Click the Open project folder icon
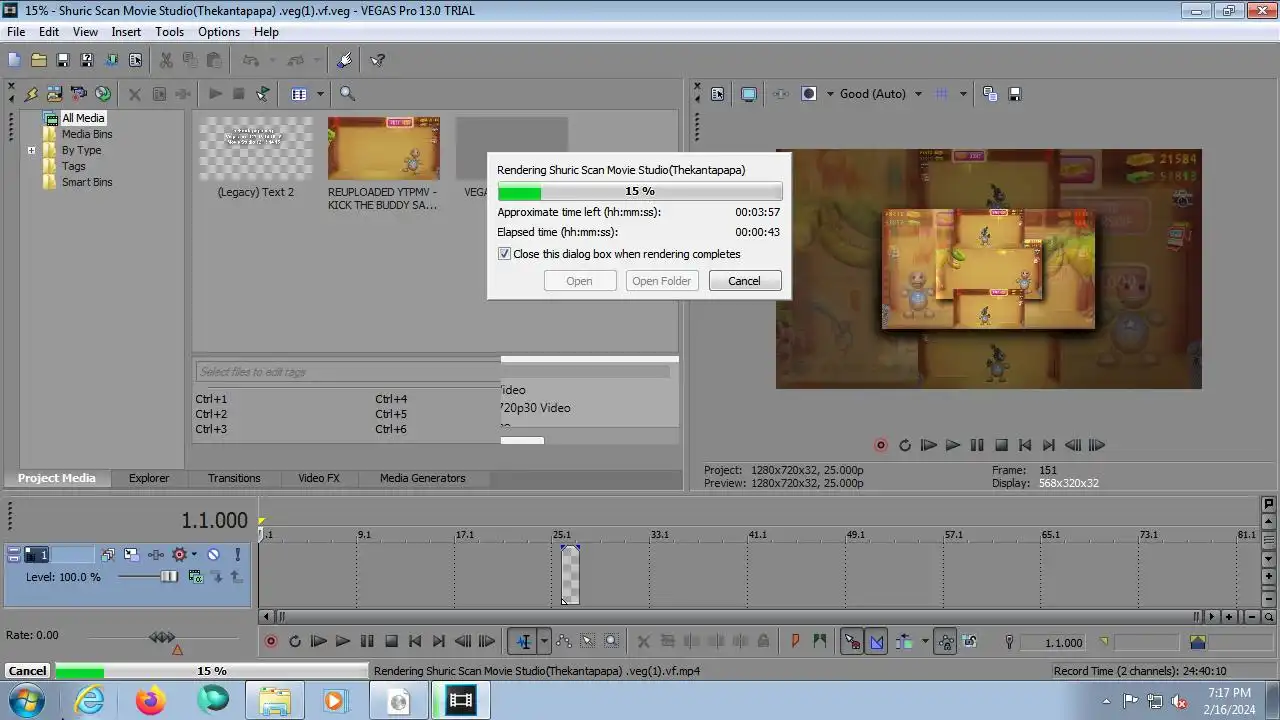Screen dimensions: 1280x720 38,60
